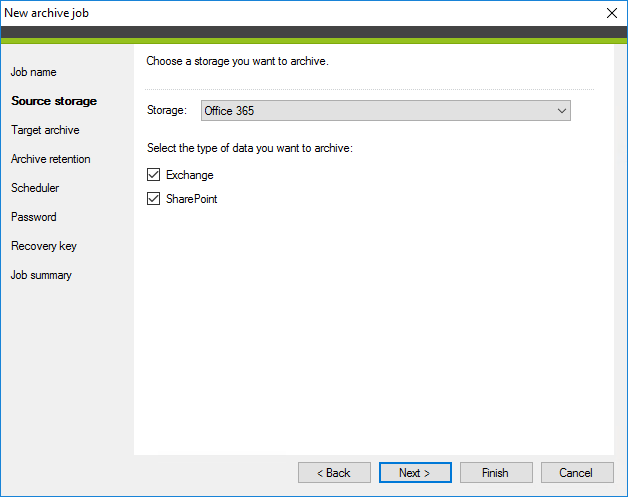Uncheck the Exchange checkbox
Viewport: 628px width, 497px height.
click(x=154, y=175)
